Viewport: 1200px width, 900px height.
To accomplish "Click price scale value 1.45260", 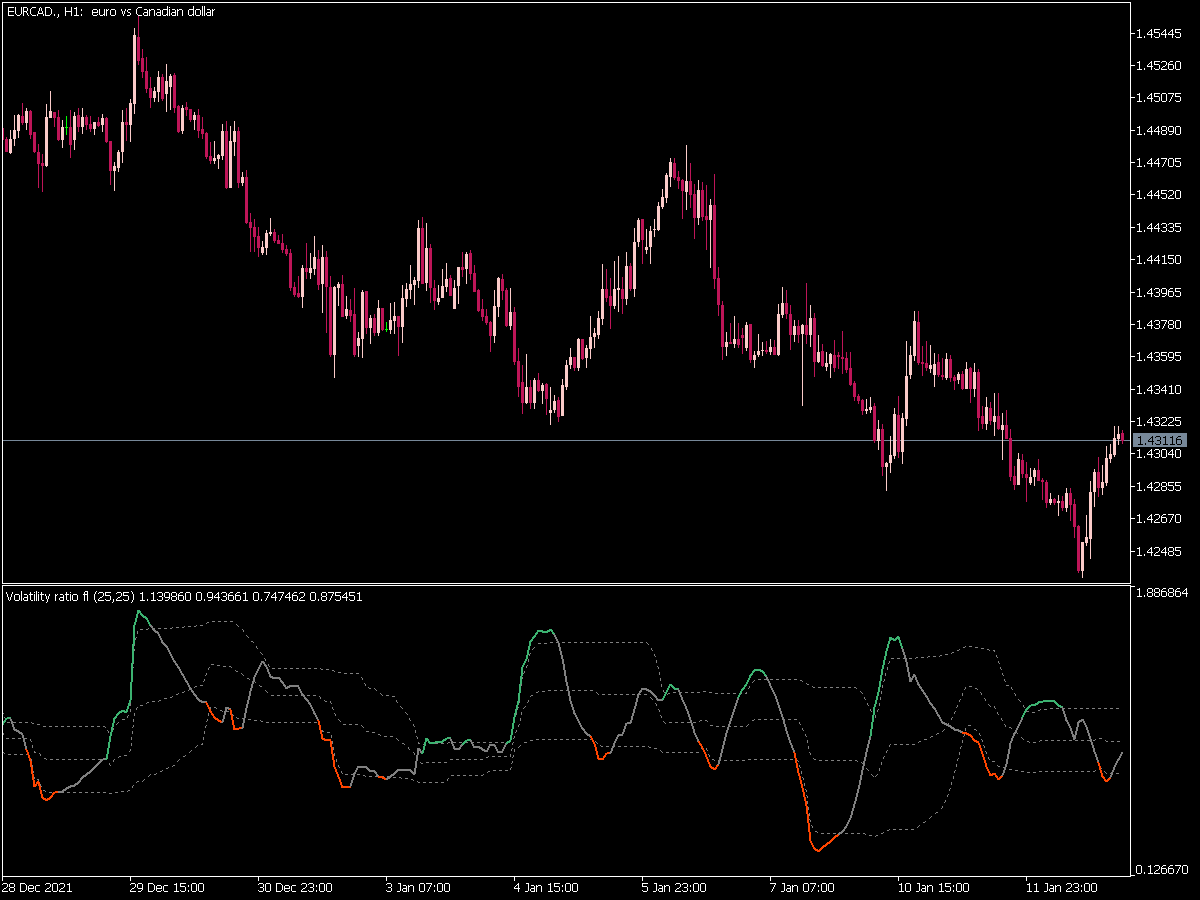I will (1161, 66).
